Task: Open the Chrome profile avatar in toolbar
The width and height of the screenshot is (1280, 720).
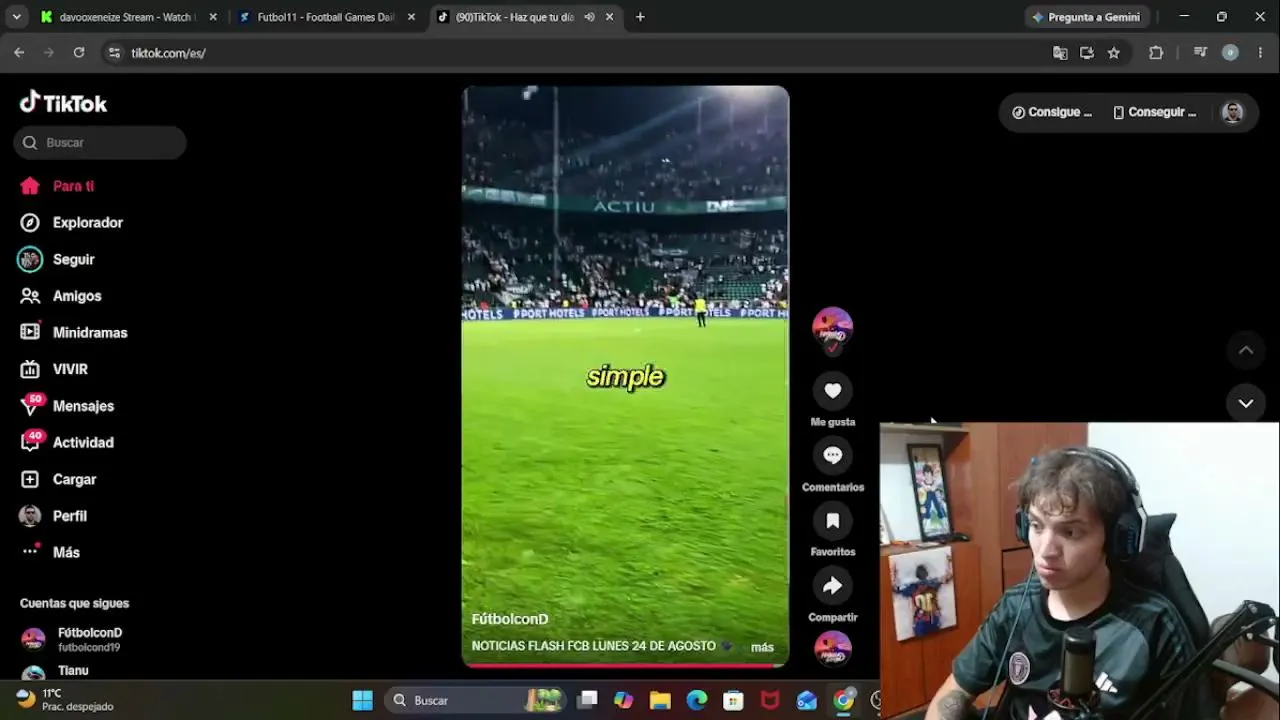Action: pyautogui.click(x=1230, y=53)
